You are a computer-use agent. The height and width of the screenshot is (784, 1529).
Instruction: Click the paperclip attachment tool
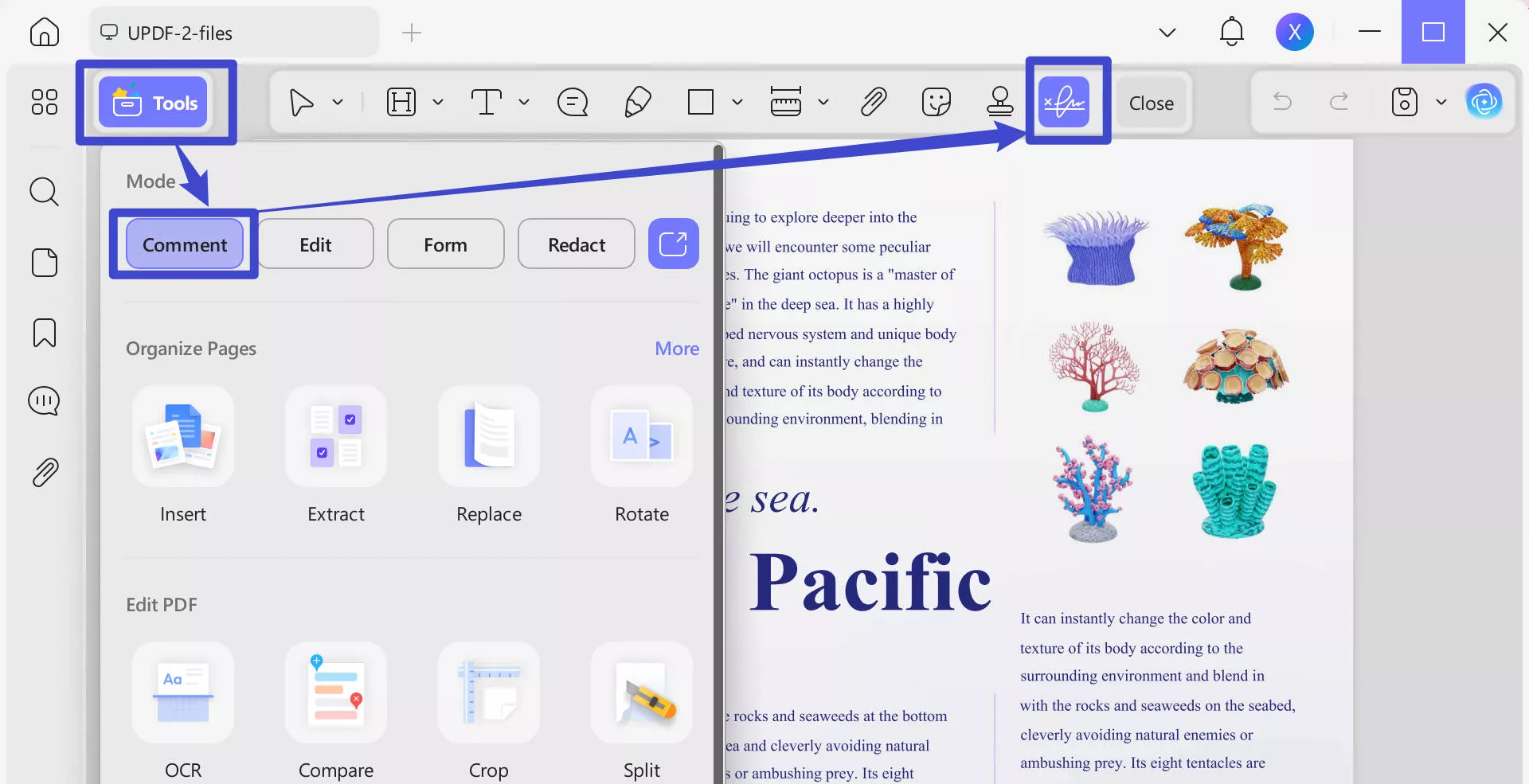tap(873, 102)
